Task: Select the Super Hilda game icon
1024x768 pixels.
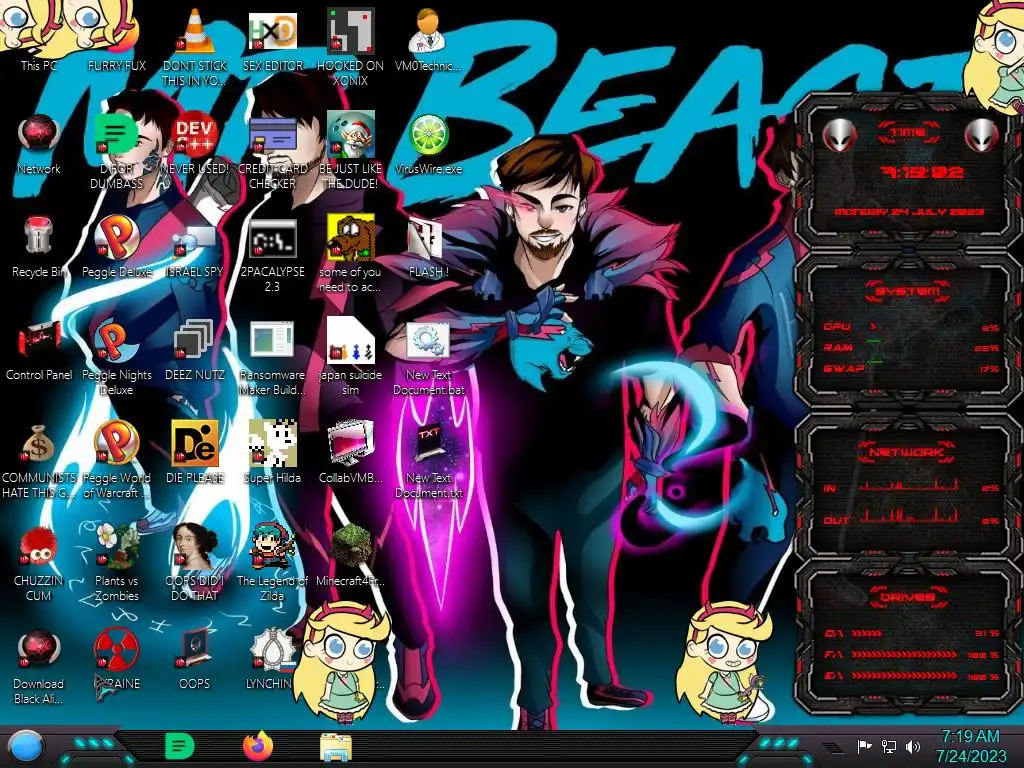Action: tap(273, 452)
